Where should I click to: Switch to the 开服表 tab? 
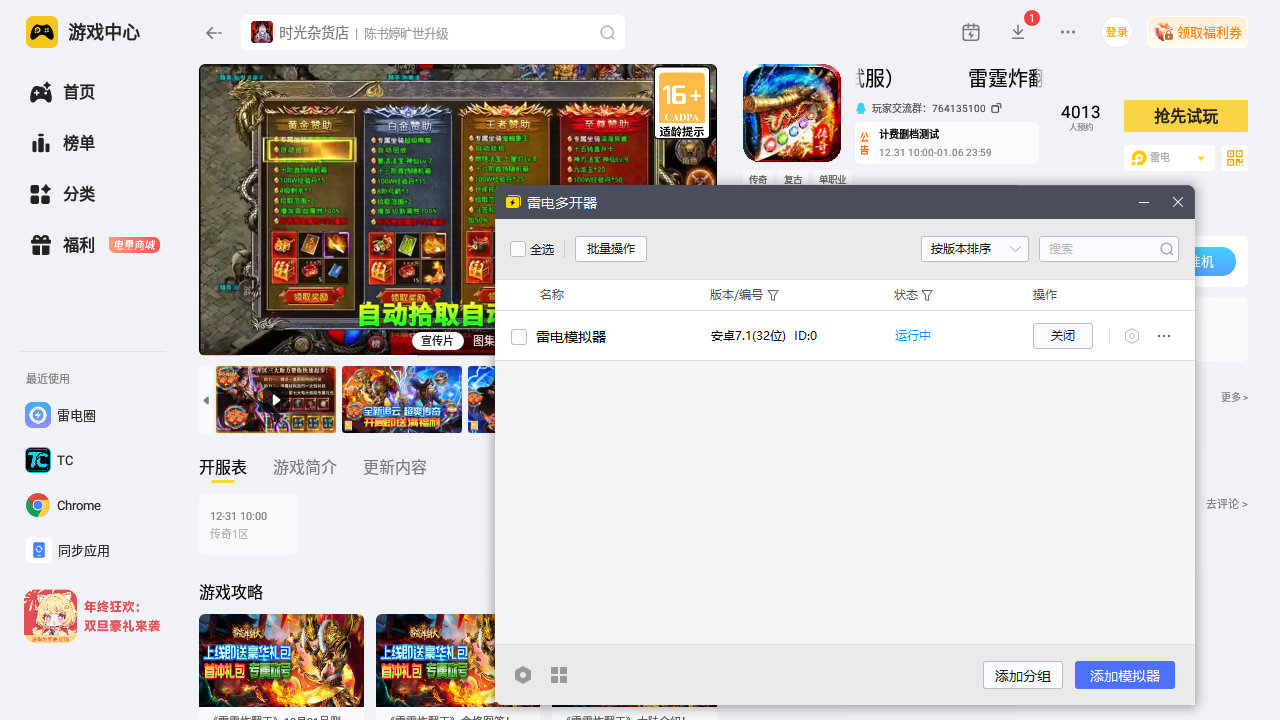click(x=223, y=467)
